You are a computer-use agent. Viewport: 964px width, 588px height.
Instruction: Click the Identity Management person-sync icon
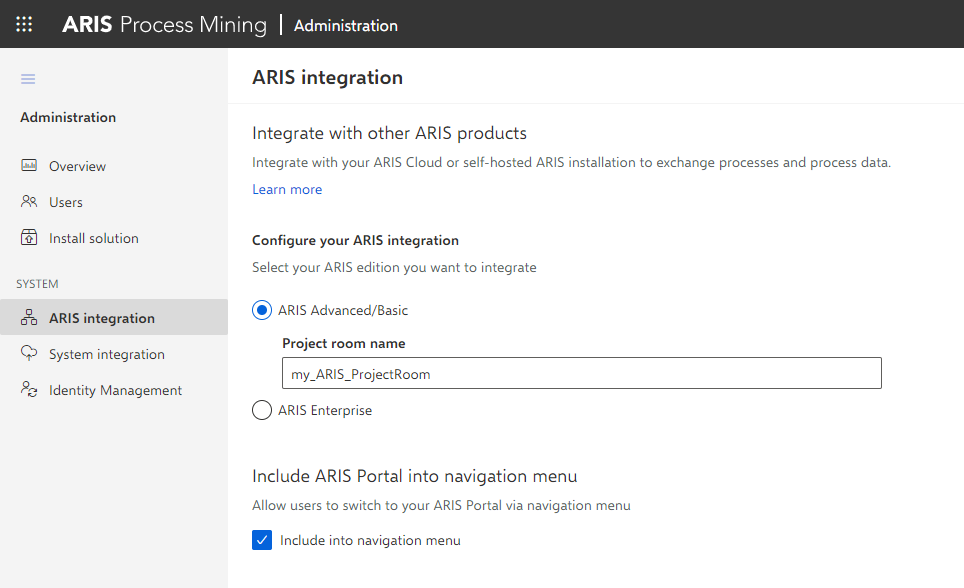(x=29, y=389)
